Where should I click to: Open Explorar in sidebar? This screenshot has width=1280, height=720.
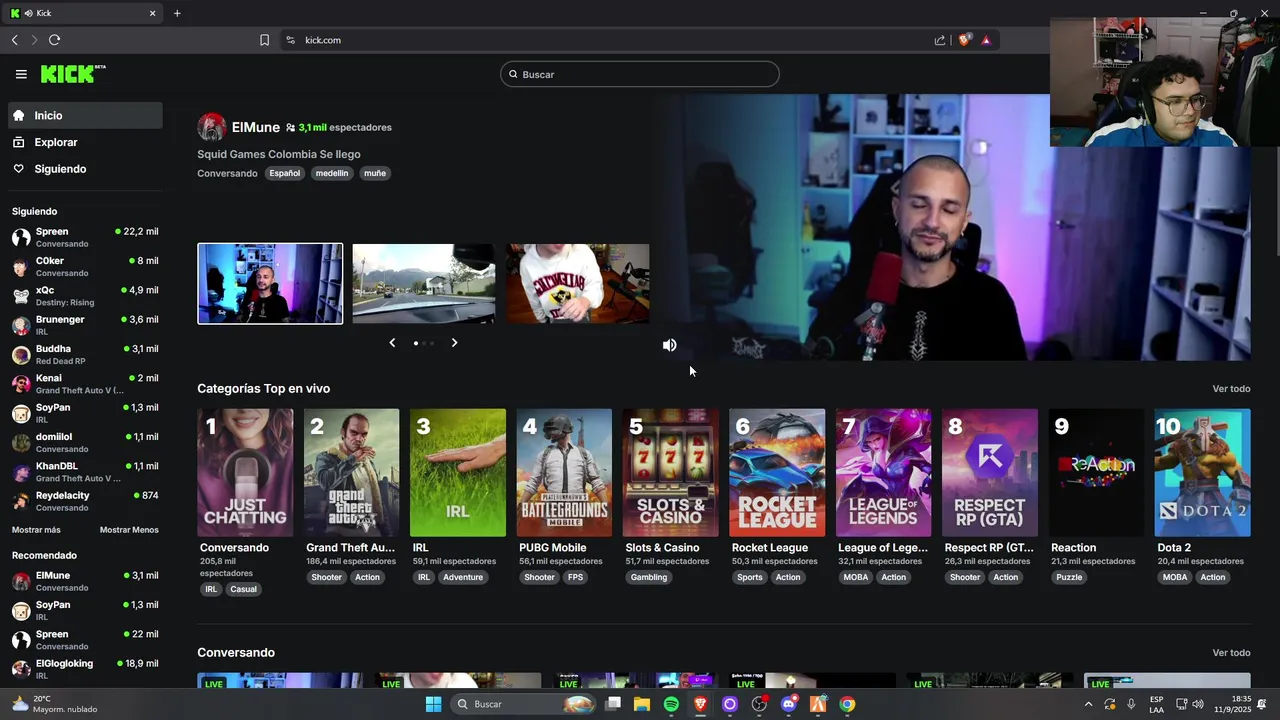pyautogui.click(x=85, y=142)
